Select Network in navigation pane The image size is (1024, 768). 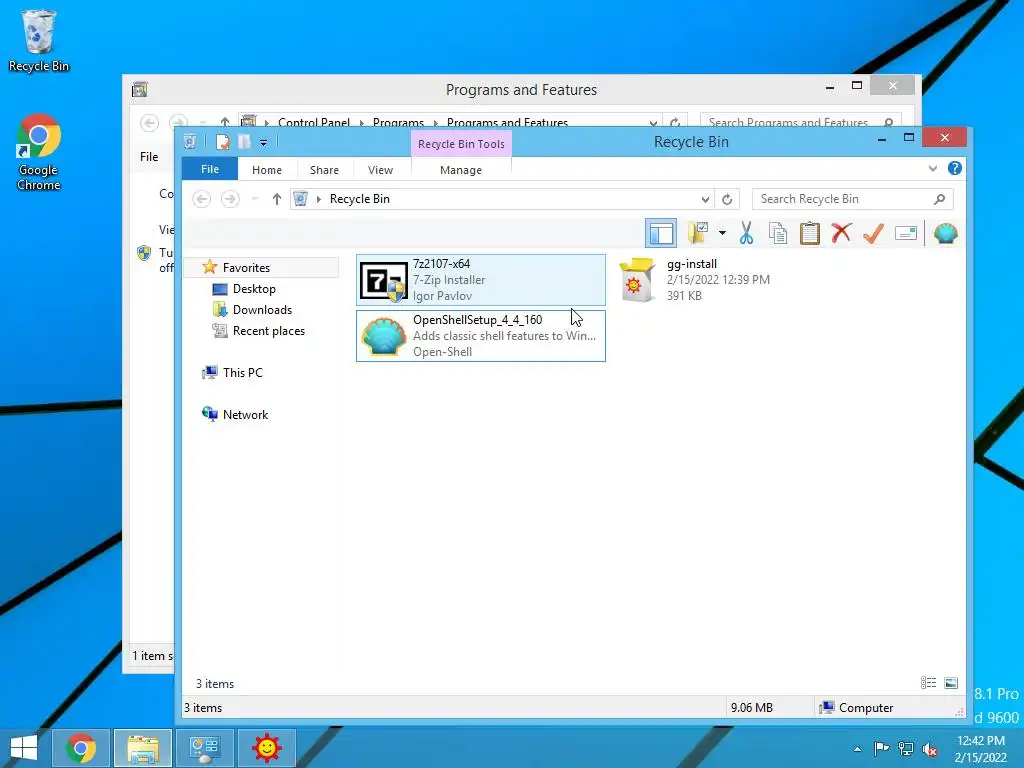pos(245,415)
